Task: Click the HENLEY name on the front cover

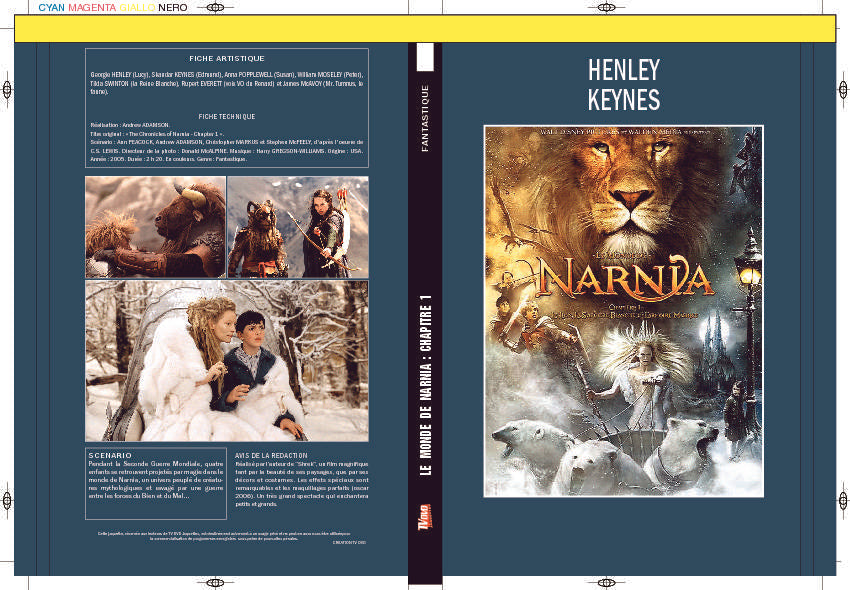Action: (623, 70)
